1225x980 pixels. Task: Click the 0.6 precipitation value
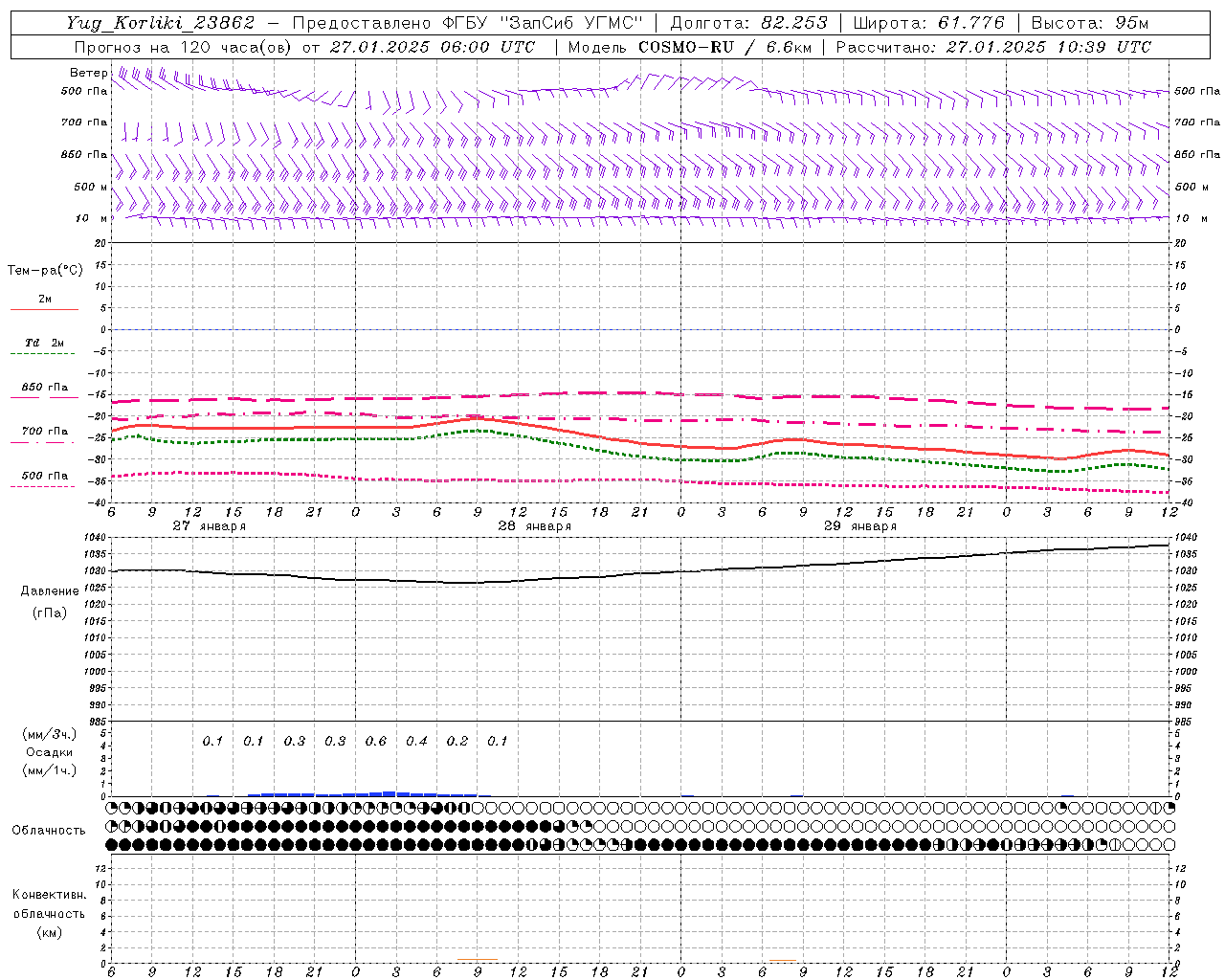point(376,741)
